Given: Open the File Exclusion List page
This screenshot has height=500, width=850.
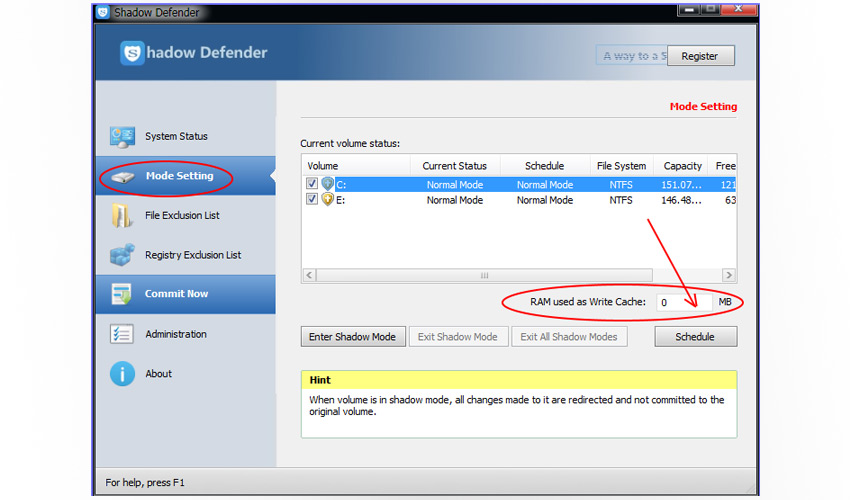Looking at the screenshot, I should tap(185, 215).
